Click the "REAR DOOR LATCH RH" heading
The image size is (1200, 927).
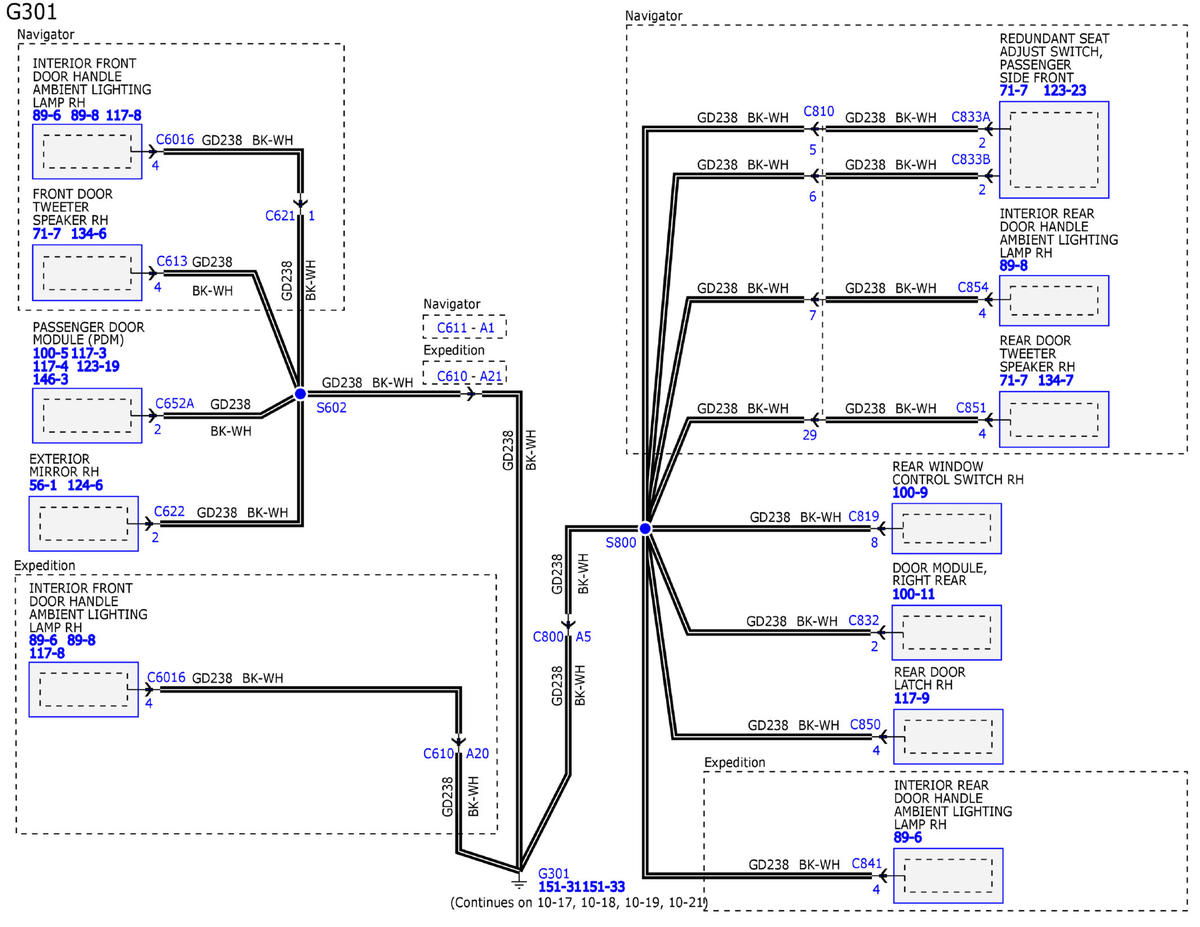(929, 678)
